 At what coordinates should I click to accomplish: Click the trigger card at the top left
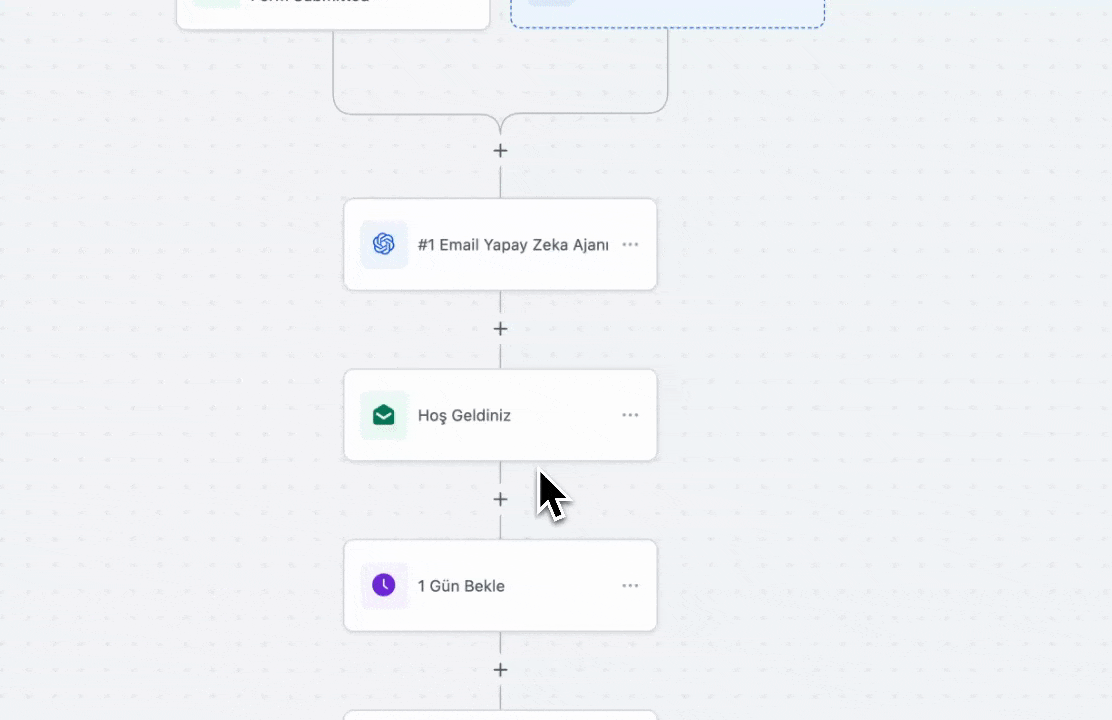click(333, 13)
